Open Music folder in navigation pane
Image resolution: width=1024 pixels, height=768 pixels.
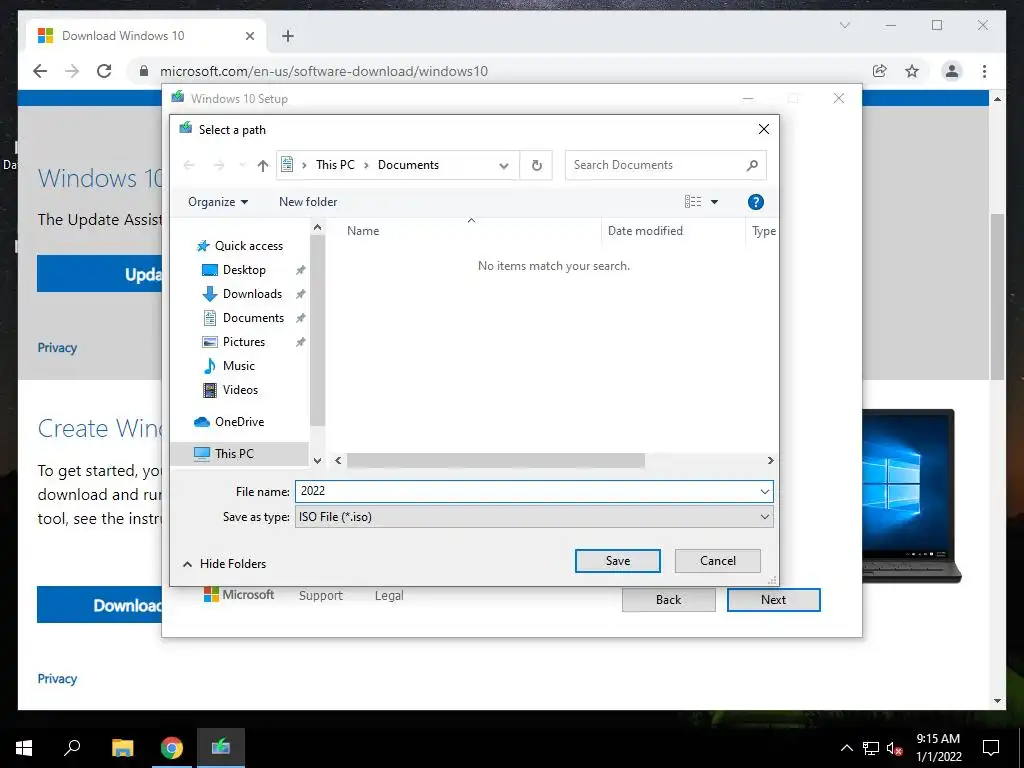pos(238,366)
